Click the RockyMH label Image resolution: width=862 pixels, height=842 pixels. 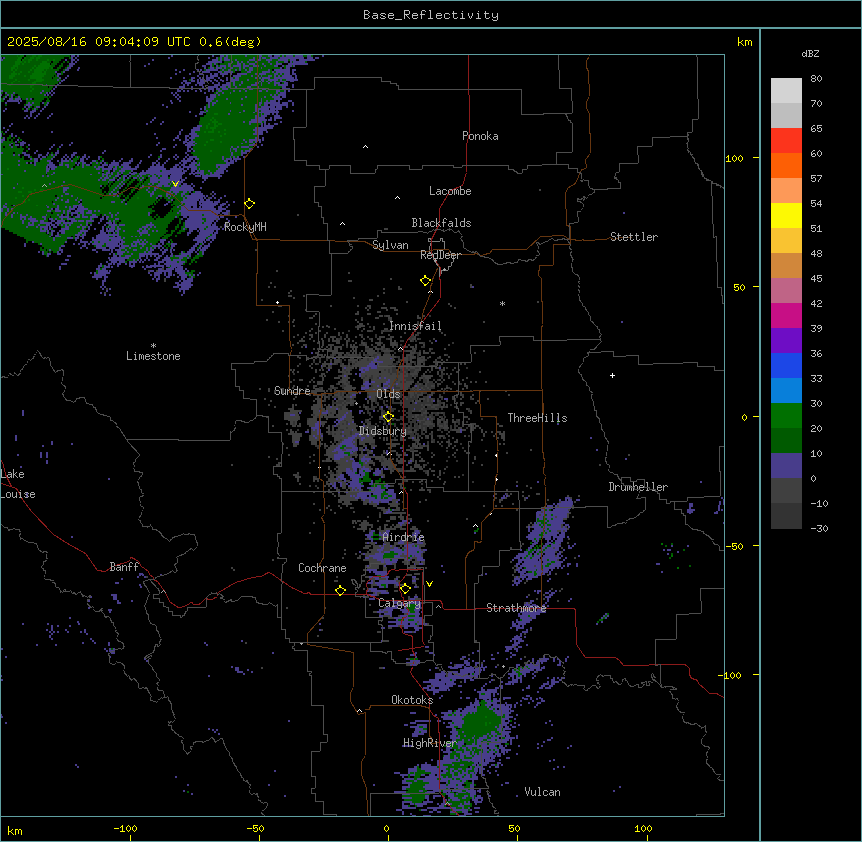245,227
